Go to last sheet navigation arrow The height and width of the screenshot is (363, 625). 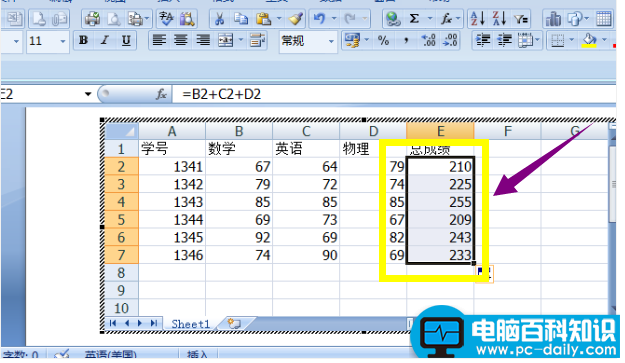pyautogui.click(x=154, y=323)
